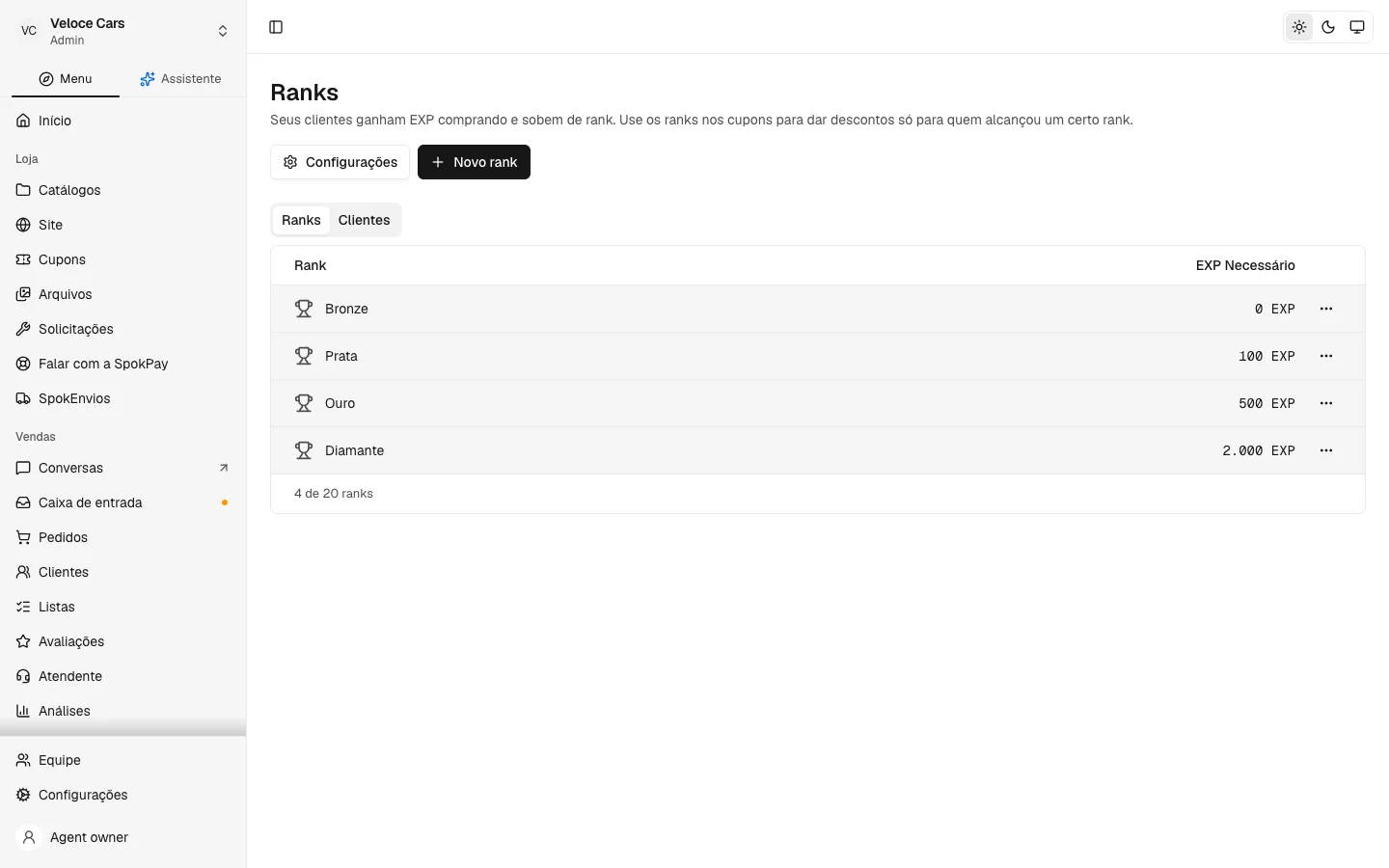
Task: Click the Diamante rank name
Action: tap(354, 450)
